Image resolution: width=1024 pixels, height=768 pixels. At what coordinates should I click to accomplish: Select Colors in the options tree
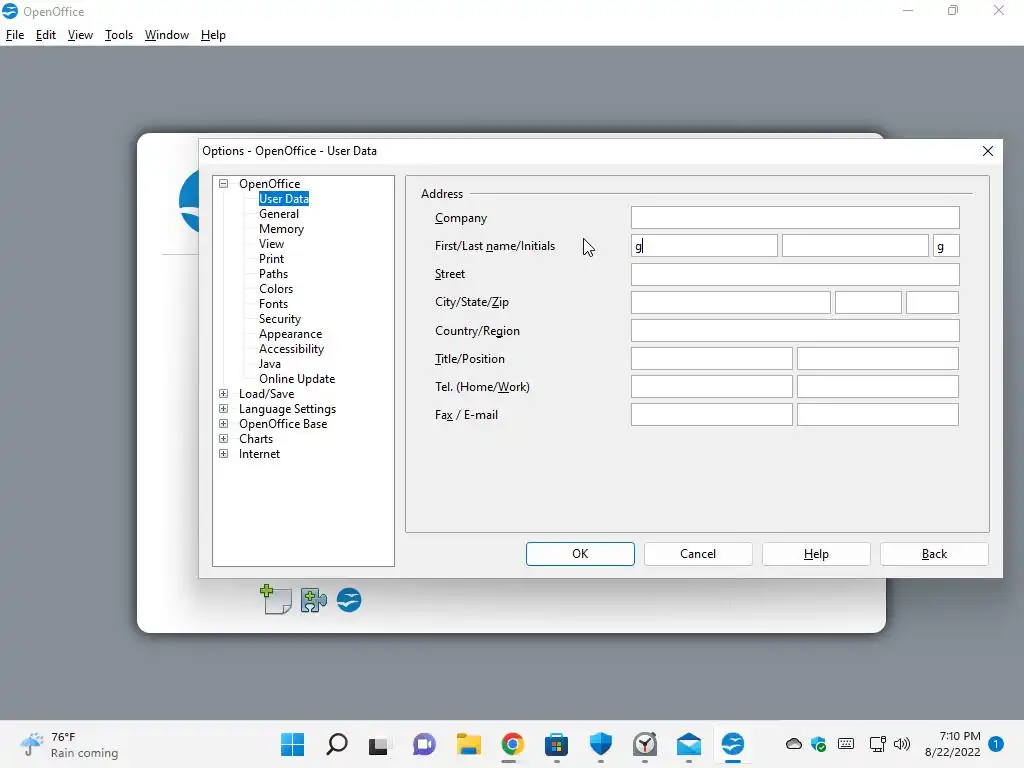(x=276, y=289)
